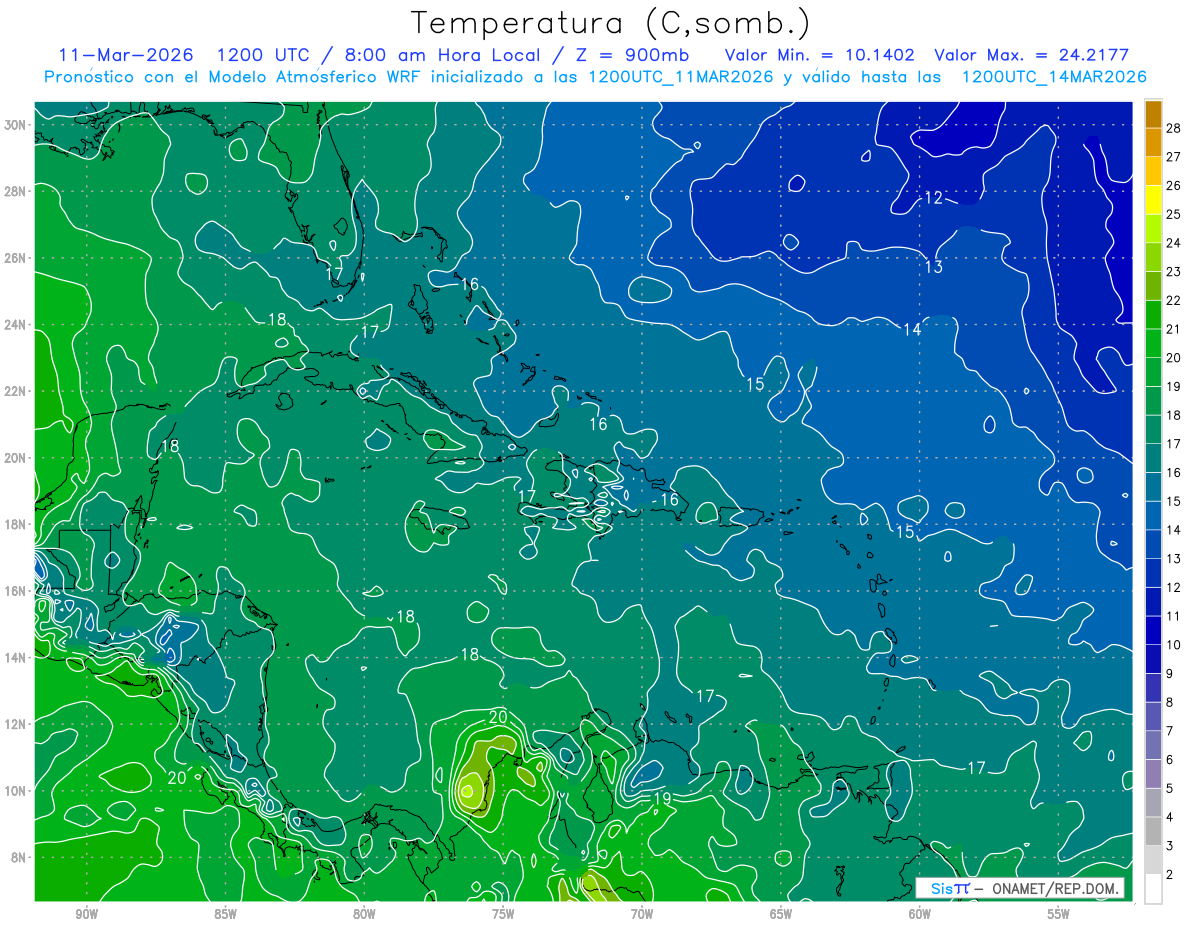
Task: Click the "14N" latitude axis label
Action: coord(17,658)
